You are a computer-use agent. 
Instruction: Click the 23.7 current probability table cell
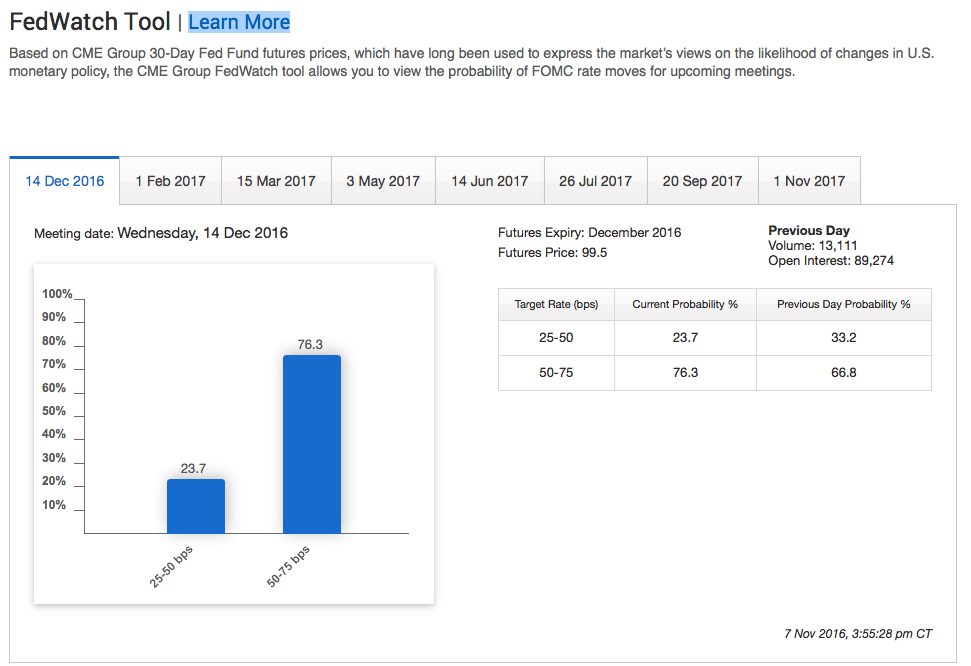685,338
